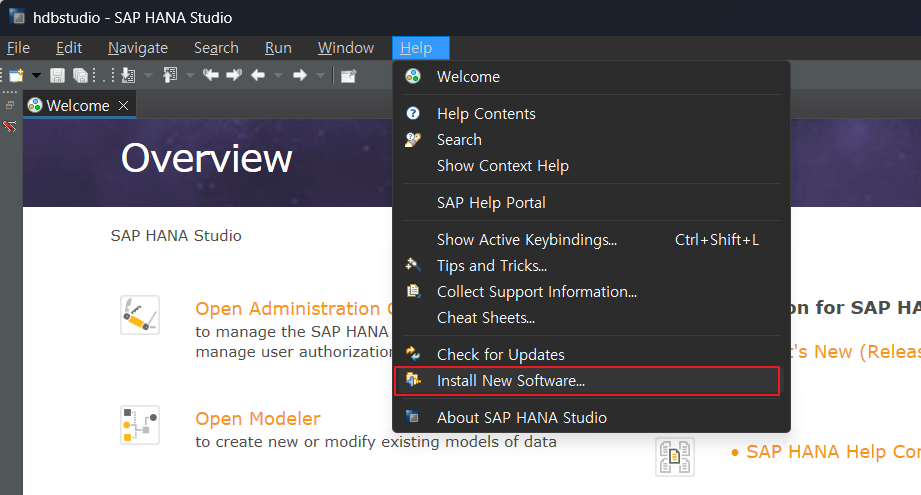Click the Restore view icon on left strip

click(10, 105)
